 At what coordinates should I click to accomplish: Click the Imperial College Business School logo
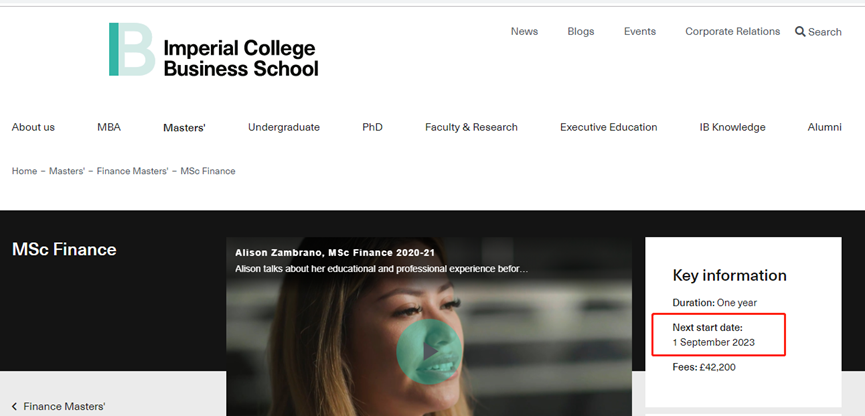[213, 50]
